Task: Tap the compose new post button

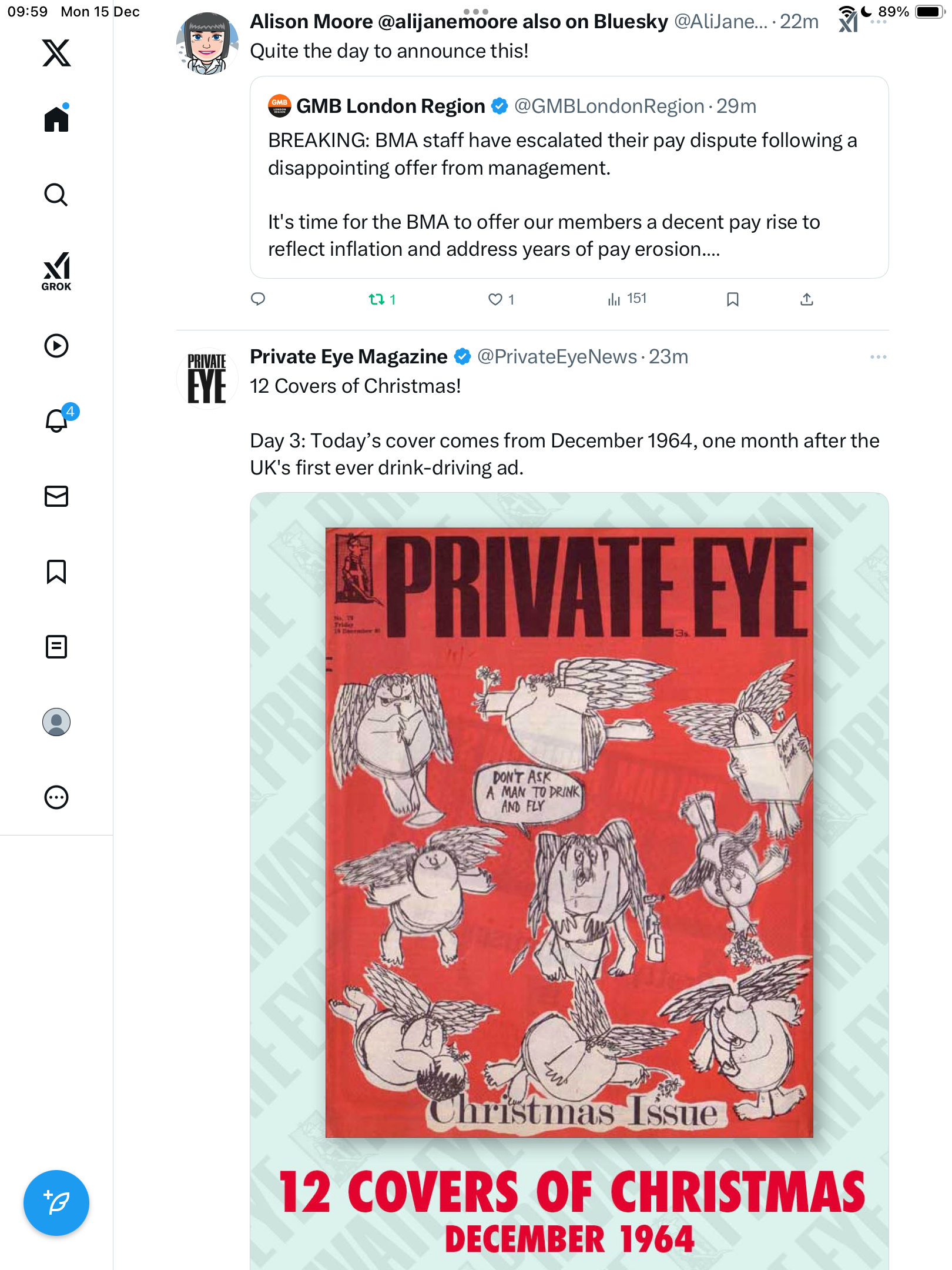Action: pos(56,1203)
